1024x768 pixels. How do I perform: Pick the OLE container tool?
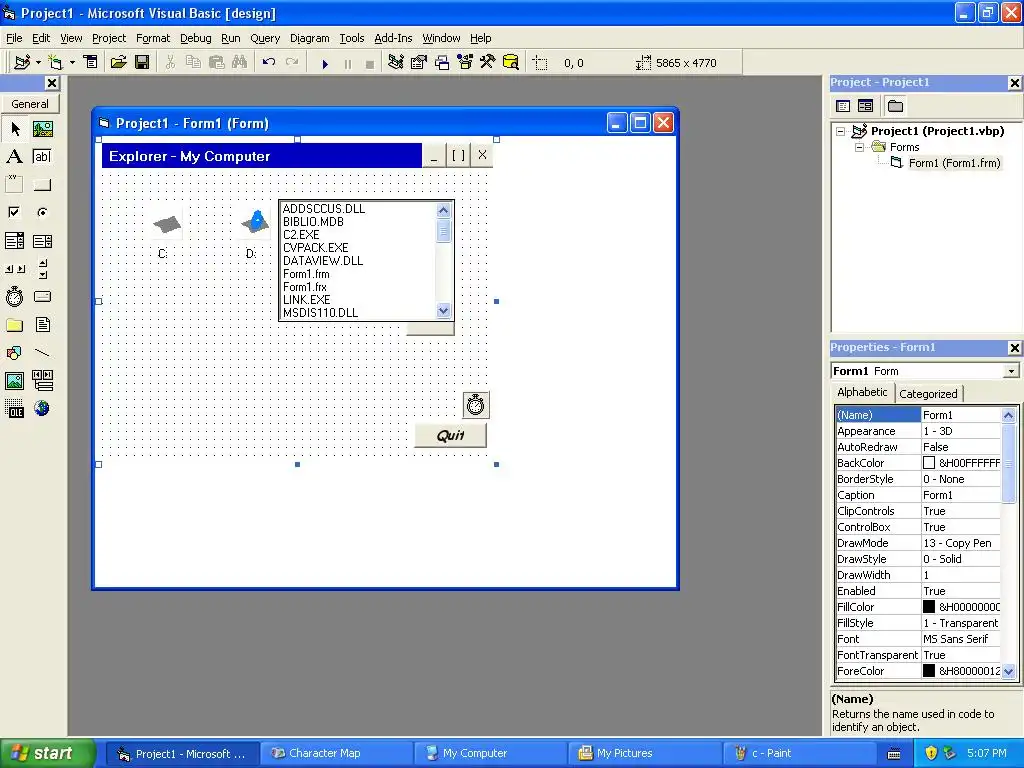point(14,409)
